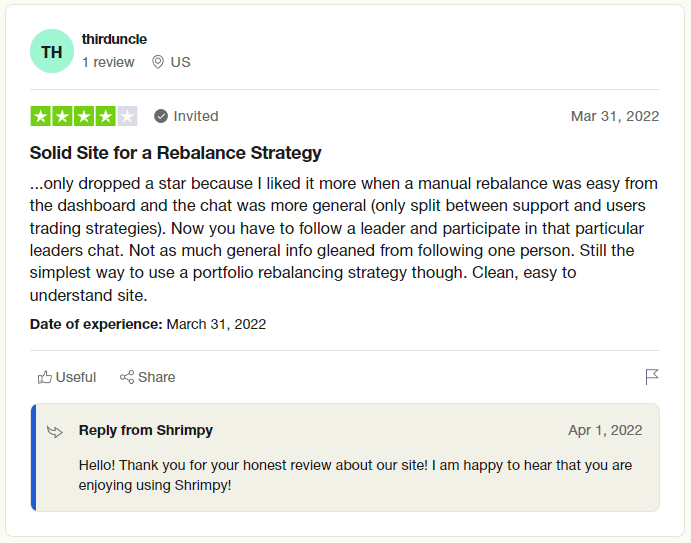The height and width of the screenshot is (543, 691).
Task: Click the four-star rating graphic
Action: [x=84, y=116]
